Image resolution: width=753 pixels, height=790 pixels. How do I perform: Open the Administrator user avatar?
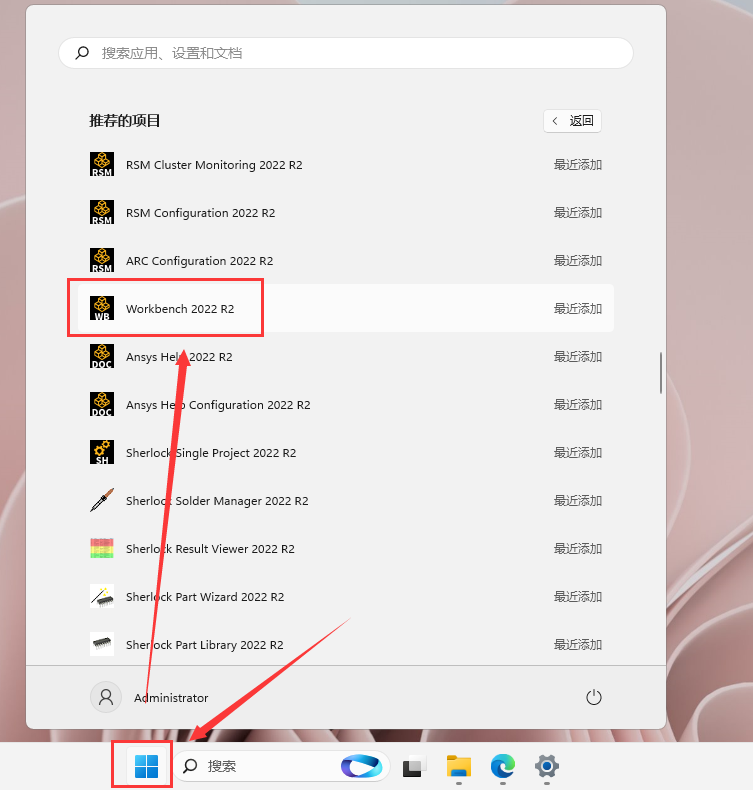coord(106,697)
